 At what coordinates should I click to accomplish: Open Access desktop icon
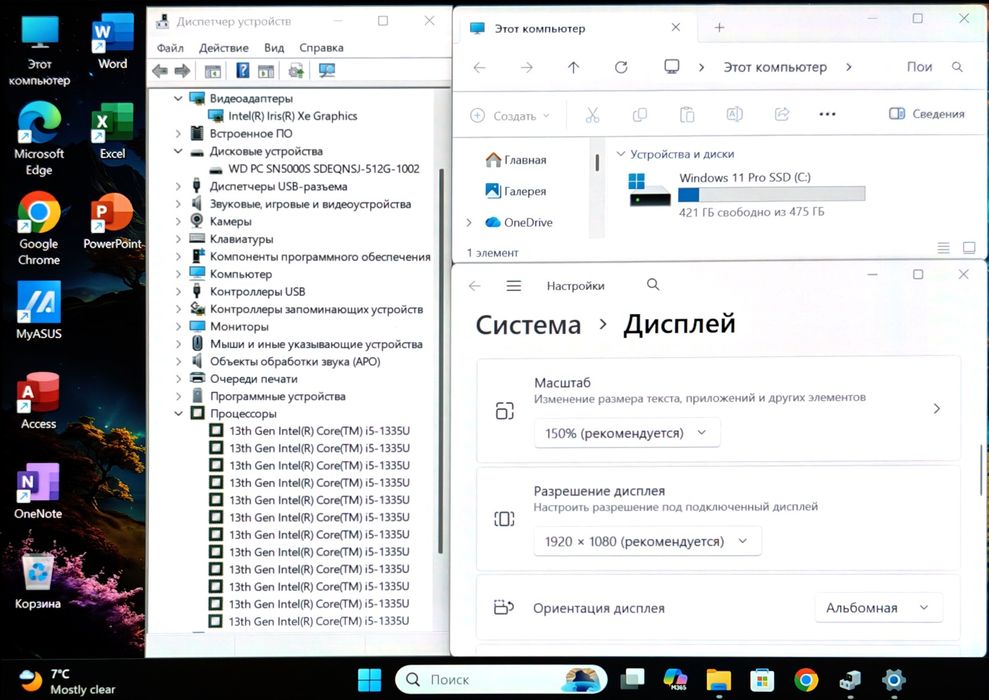tap(38, 401)
